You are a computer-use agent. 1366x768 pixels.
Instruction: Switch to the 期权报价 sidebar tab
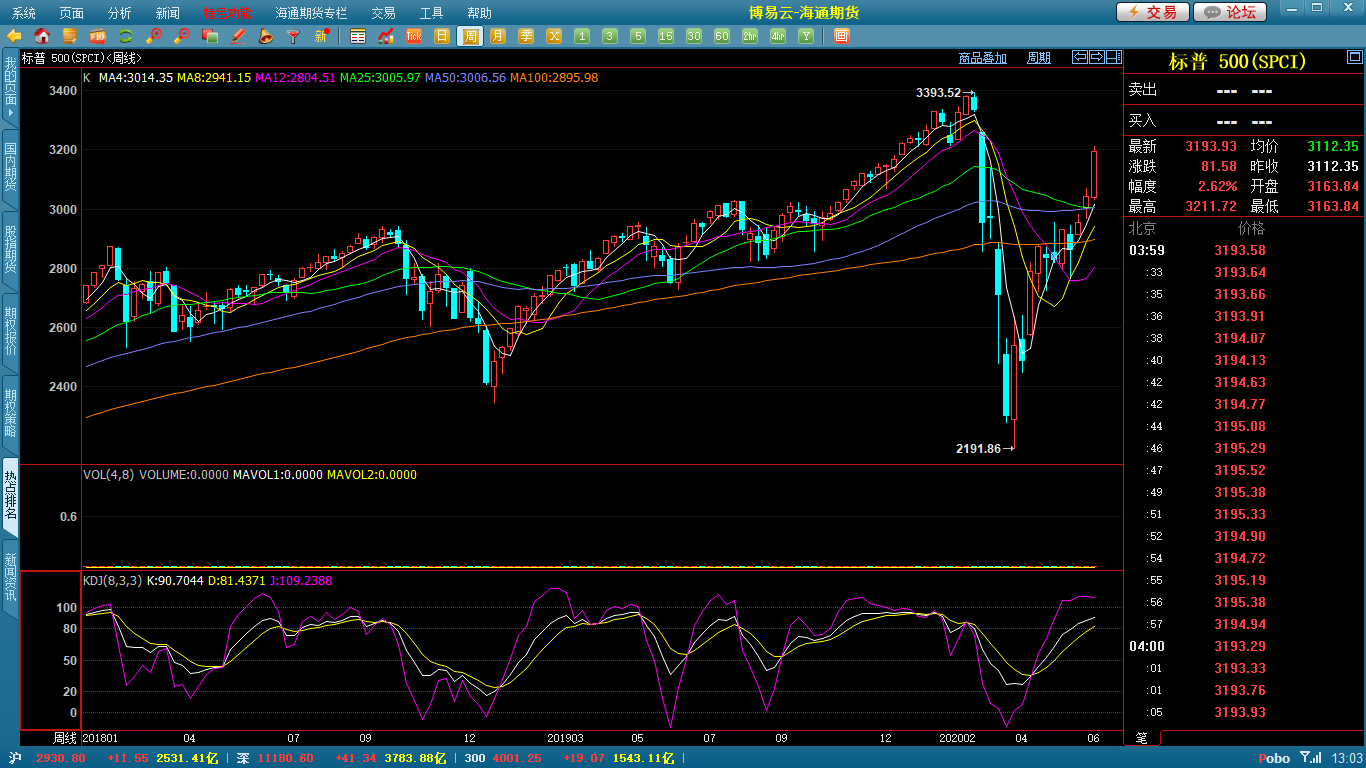pyautogui.click(x=10, y=332)
